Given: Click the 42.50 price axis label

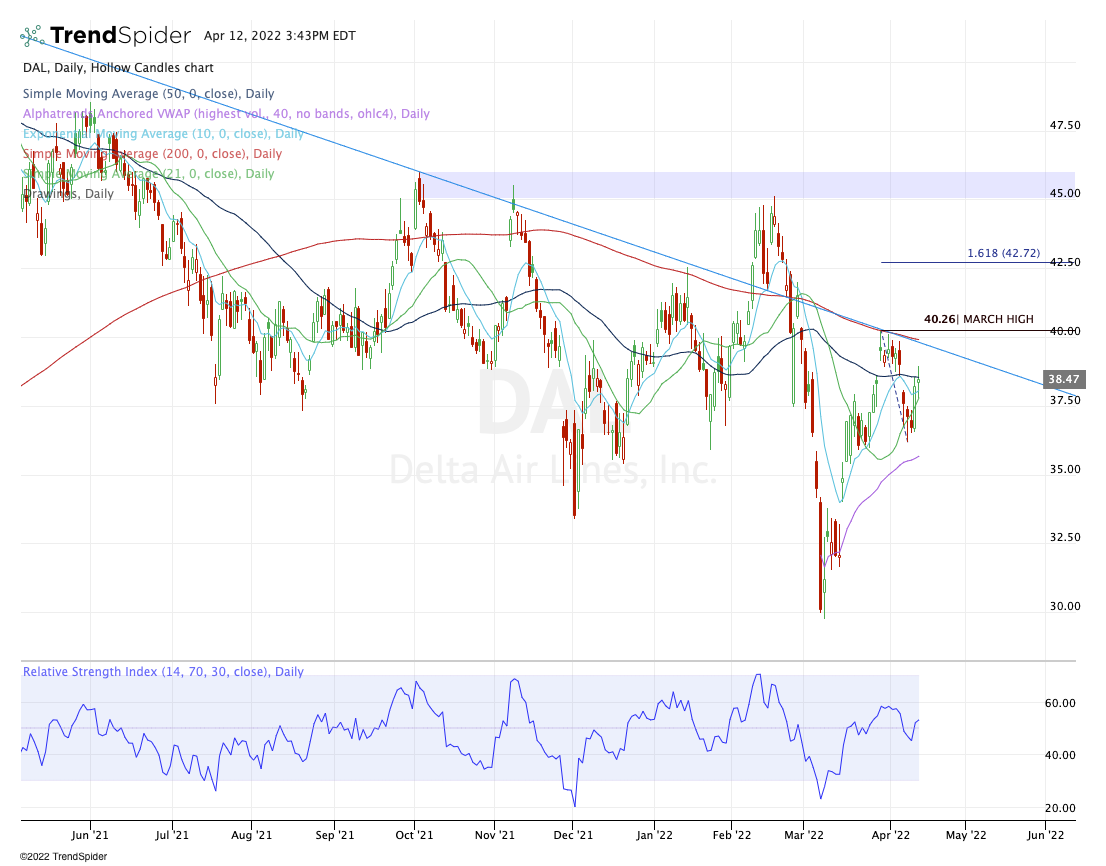Looking at the screenshot, I should coord(1065,262).
